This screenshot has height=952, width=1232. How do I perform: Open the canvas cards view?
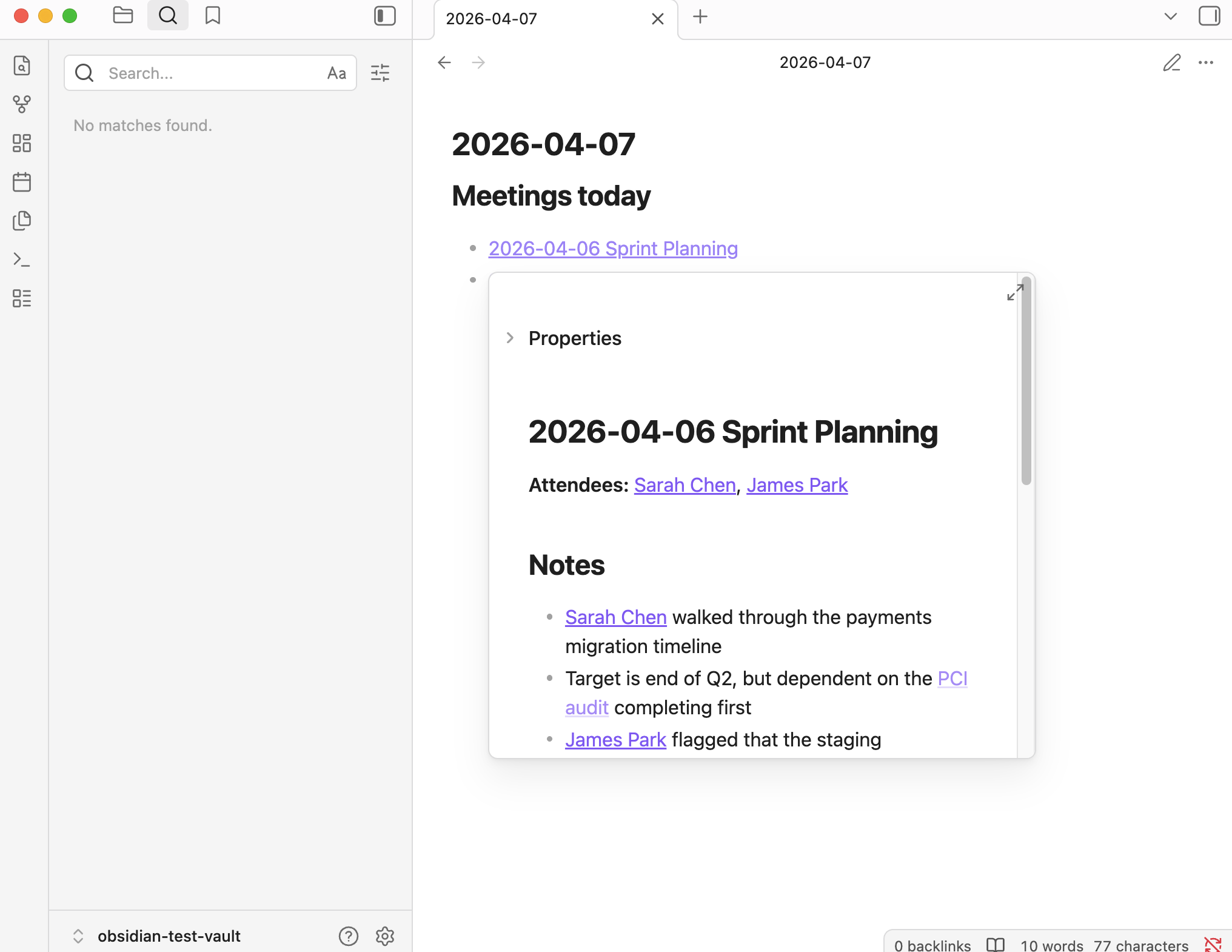tap(22, 144)
